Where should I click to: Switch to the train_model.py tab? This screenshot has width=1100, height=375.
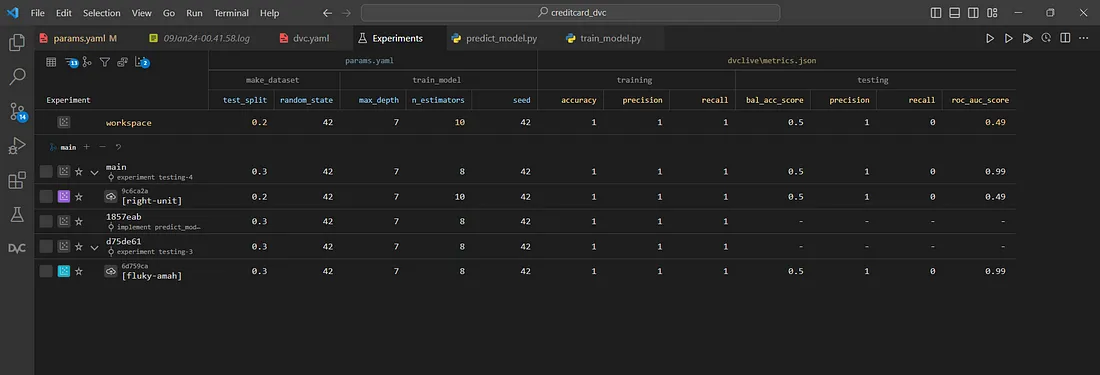610,38
